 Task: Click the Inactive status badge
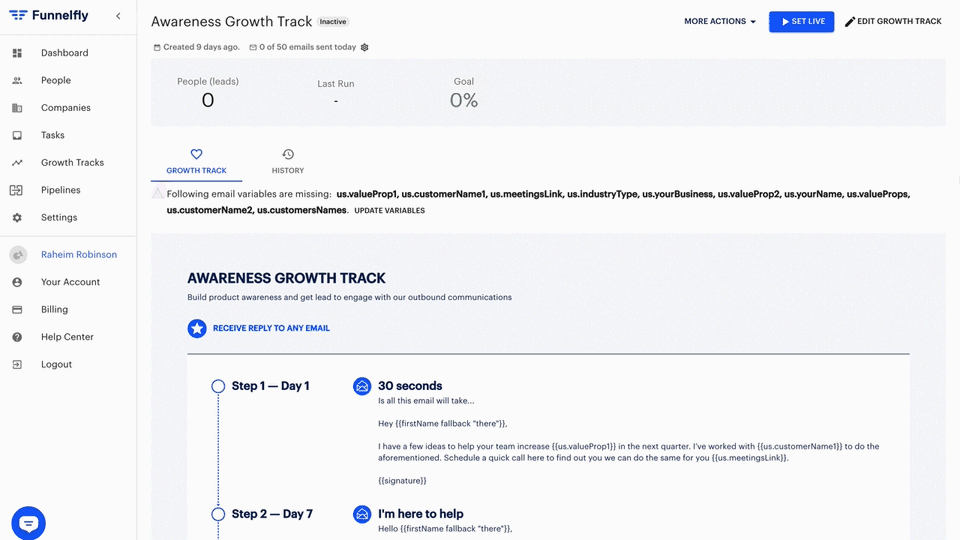[333, 21]
